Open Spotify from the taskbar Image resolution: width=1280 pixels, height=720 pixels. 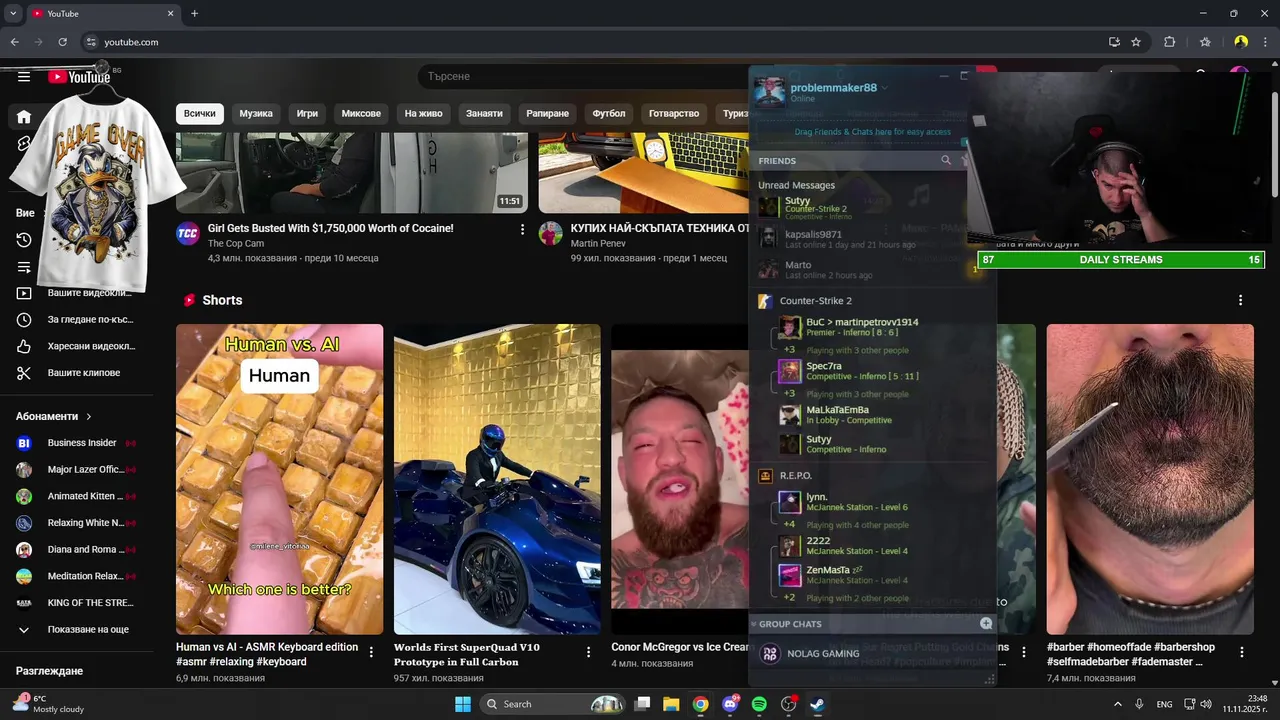pos(759,704)
